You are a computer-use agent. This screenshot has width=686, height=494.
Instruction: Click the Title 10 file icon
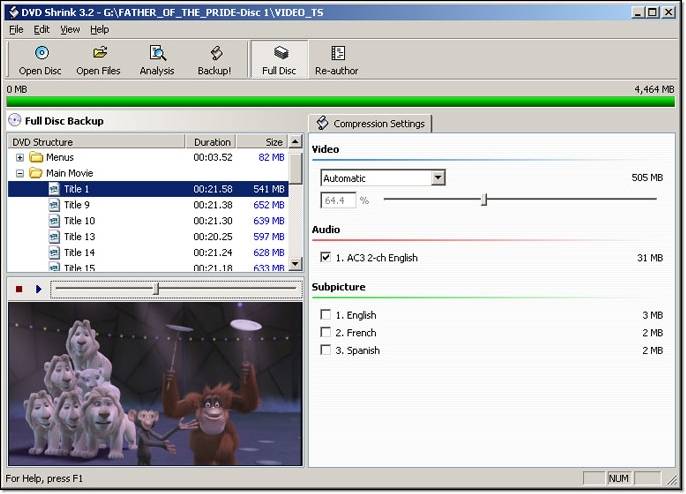(54, 221)
